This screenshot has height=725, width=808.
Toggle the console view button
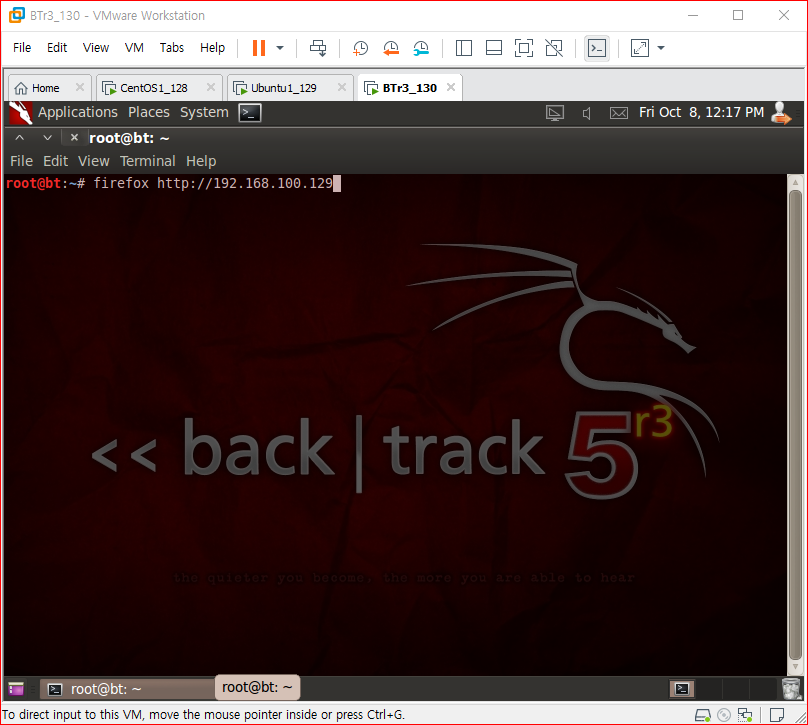pyautogui.click(x=597, y=48)
